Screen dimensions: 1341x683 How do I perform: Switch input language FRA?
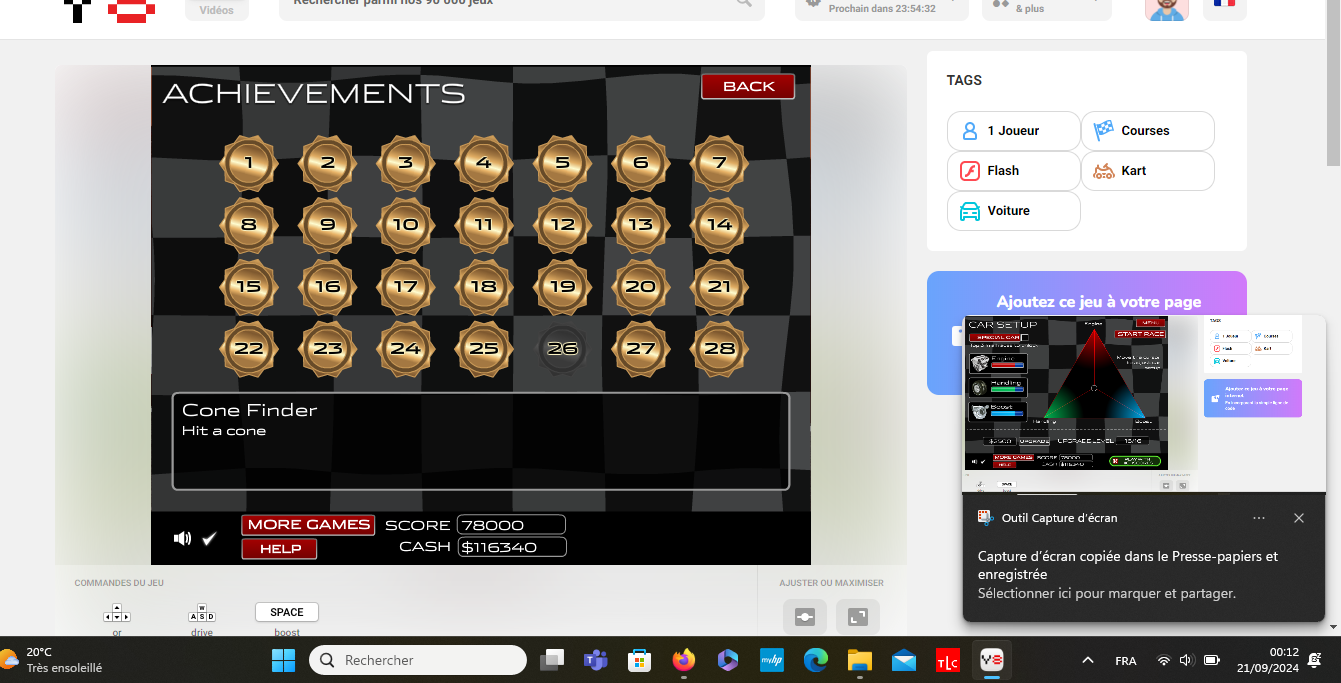coord(1125,661)
